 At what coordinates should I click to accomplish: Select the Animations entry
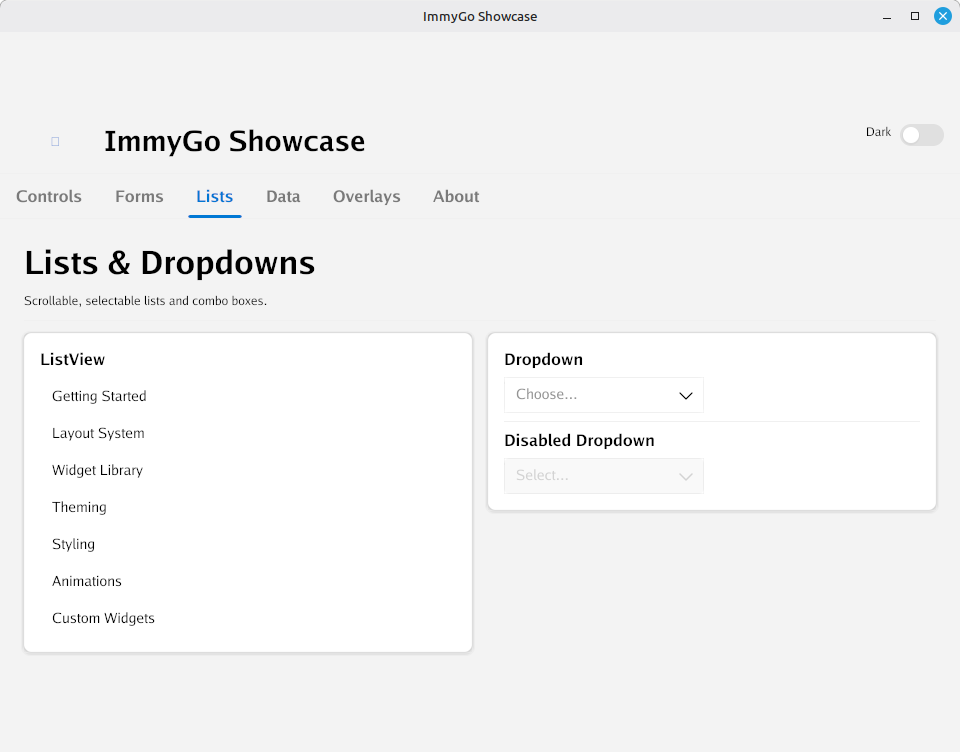coord(87,581)
